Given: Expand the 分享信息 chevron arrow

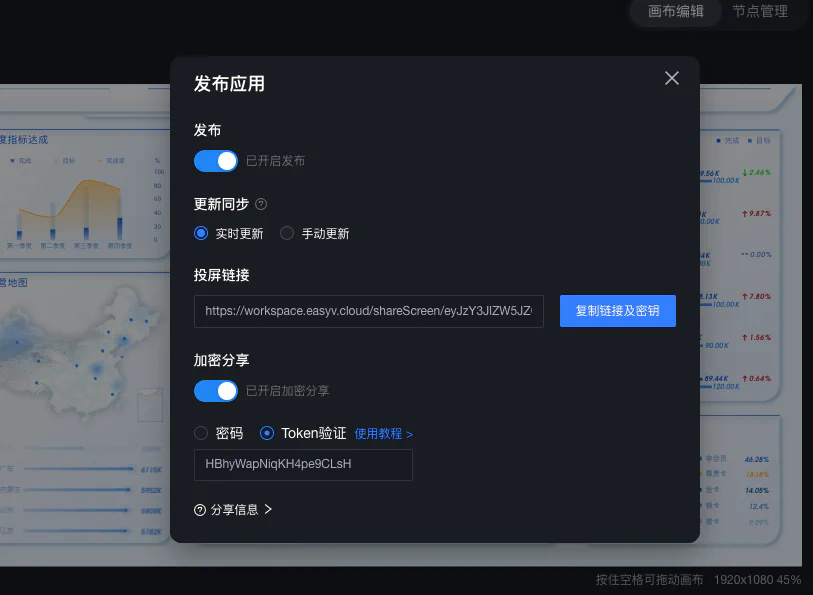Looking at the screenshot, I should click(x=268, y=510).
